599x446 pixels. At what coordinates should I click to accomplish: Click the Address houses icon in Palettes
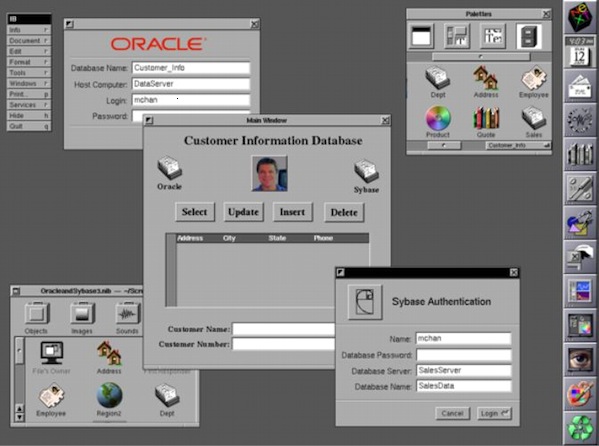pos(486,78)
